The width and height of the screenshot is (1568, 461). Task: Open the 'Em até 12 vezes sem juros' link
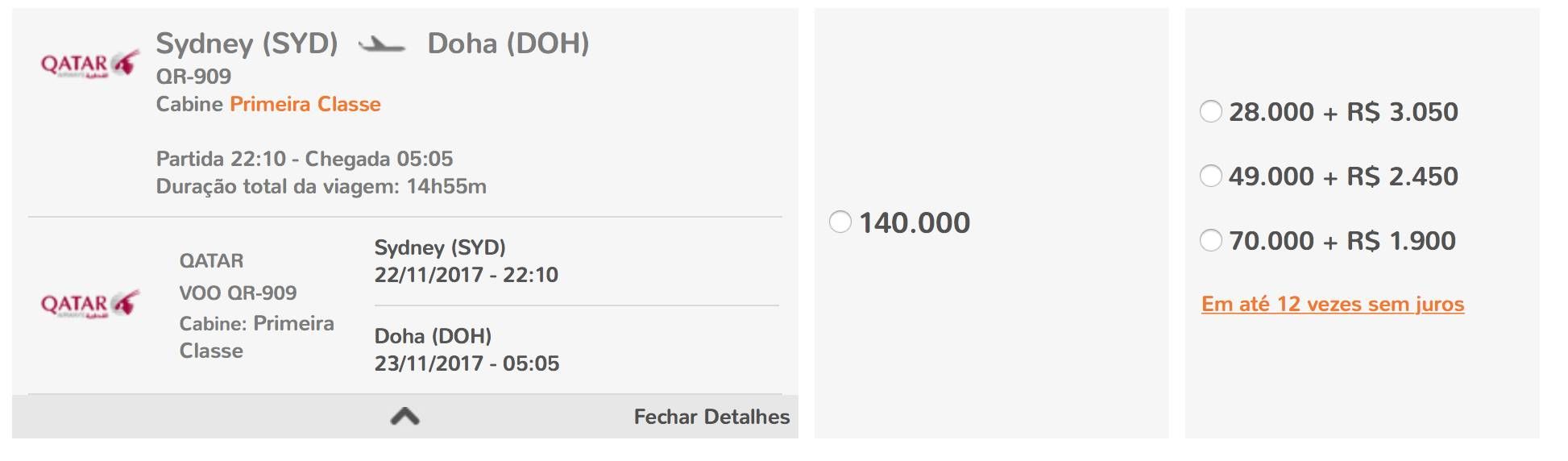(x=1333, y=304)
